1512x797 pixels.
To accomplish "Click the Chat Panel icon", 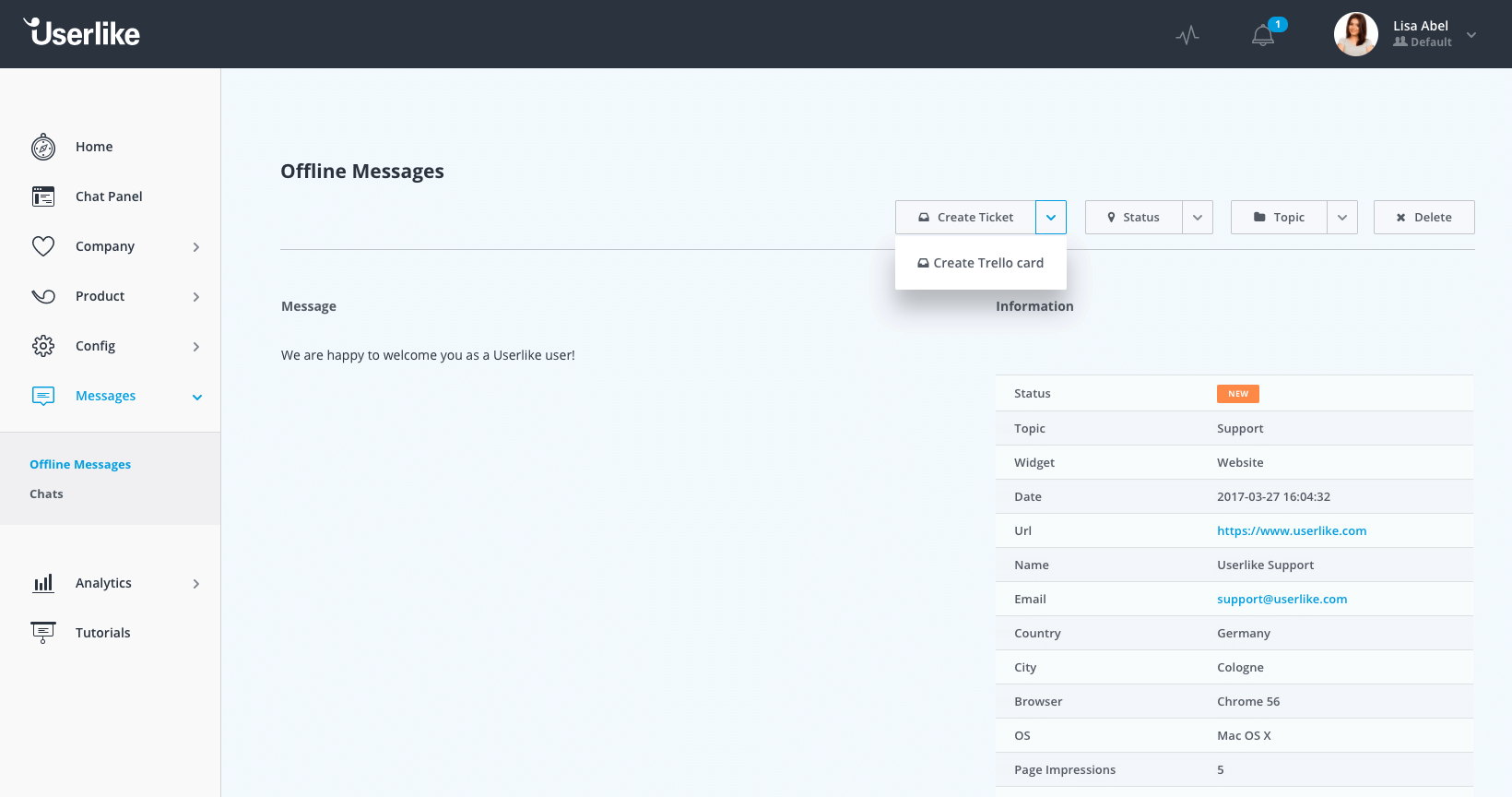I will click(43, 196).
